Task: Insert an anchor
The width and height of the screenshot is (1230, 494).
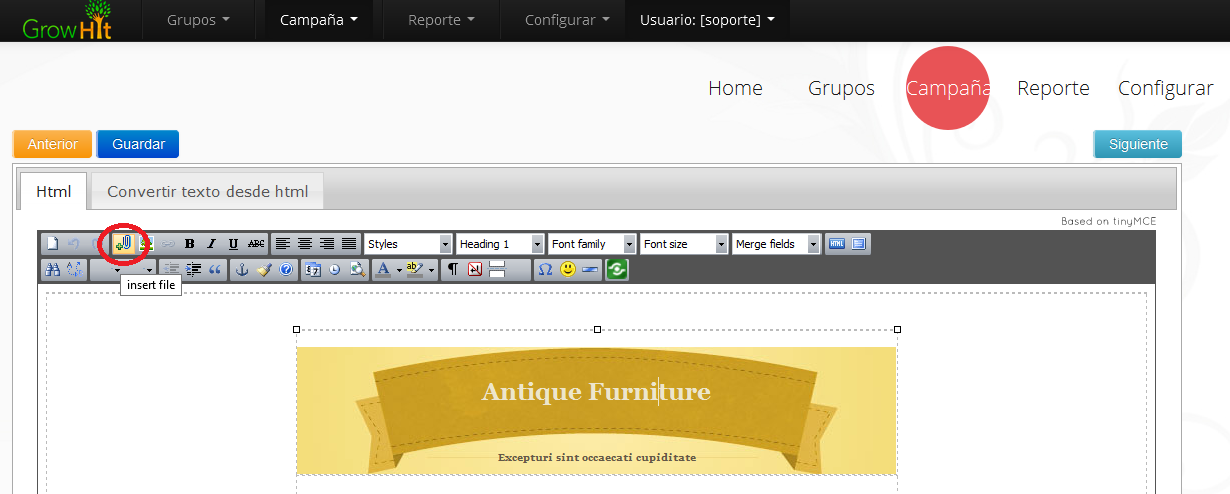Action: point(241,270)
